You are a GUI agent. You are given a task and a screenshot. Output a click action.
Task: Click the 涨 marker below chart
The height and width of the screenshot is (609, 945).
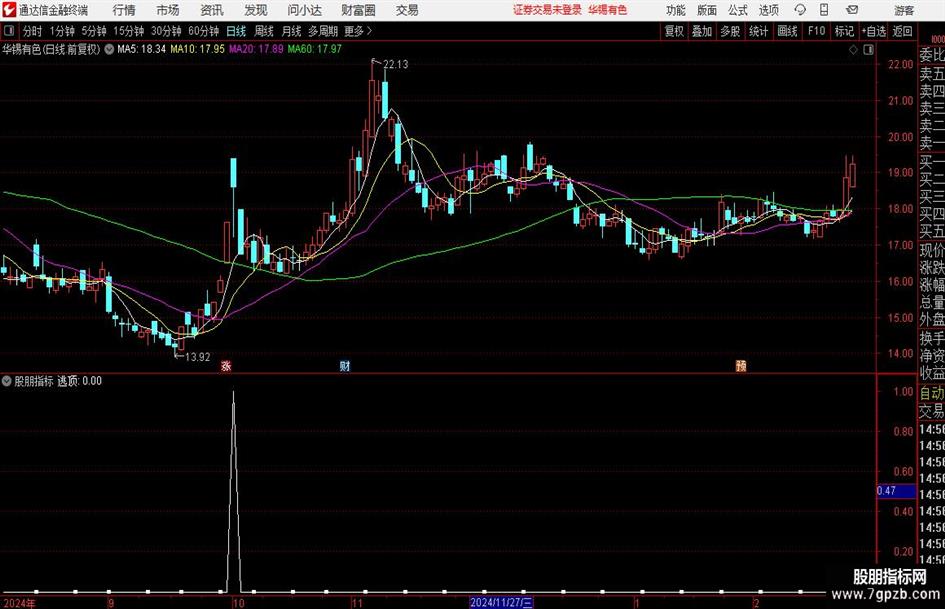pyautogui.click(x=226, y=365)
